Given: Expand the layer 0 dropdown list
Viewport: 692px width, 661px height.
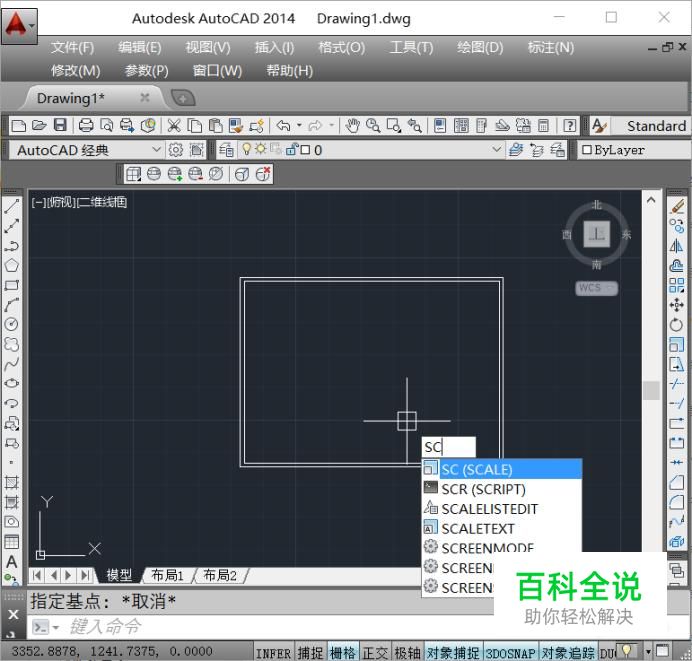Looking at the screenshot, I should pos(496,150).
